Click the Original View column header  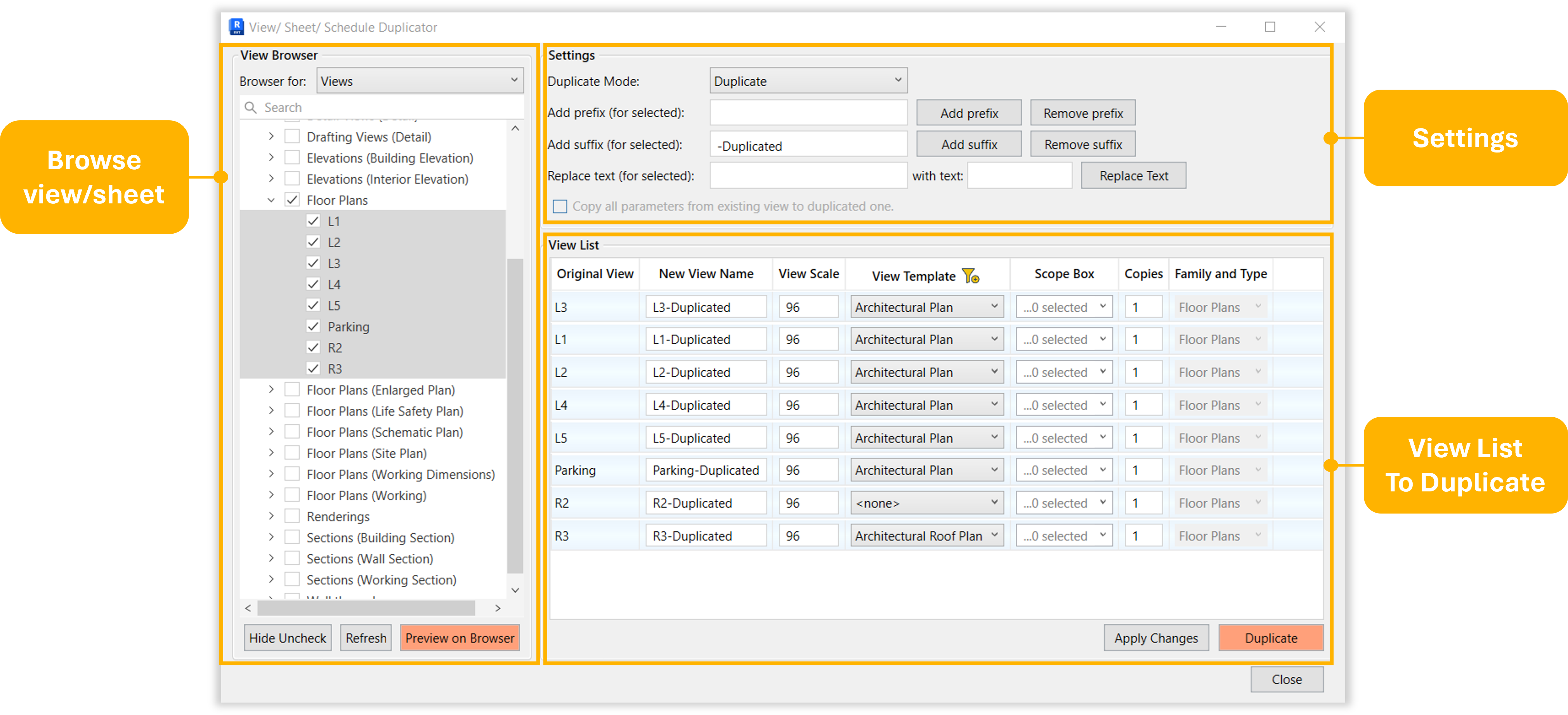click(595, 274)
